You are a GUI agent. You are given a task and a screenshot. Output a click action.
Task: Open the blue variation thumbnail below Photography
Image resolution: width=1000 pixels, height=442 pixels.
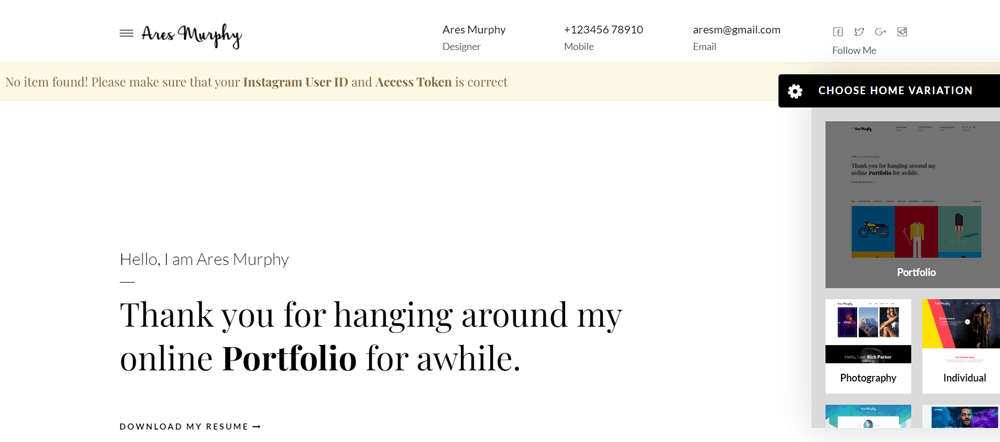coord(868,416)
